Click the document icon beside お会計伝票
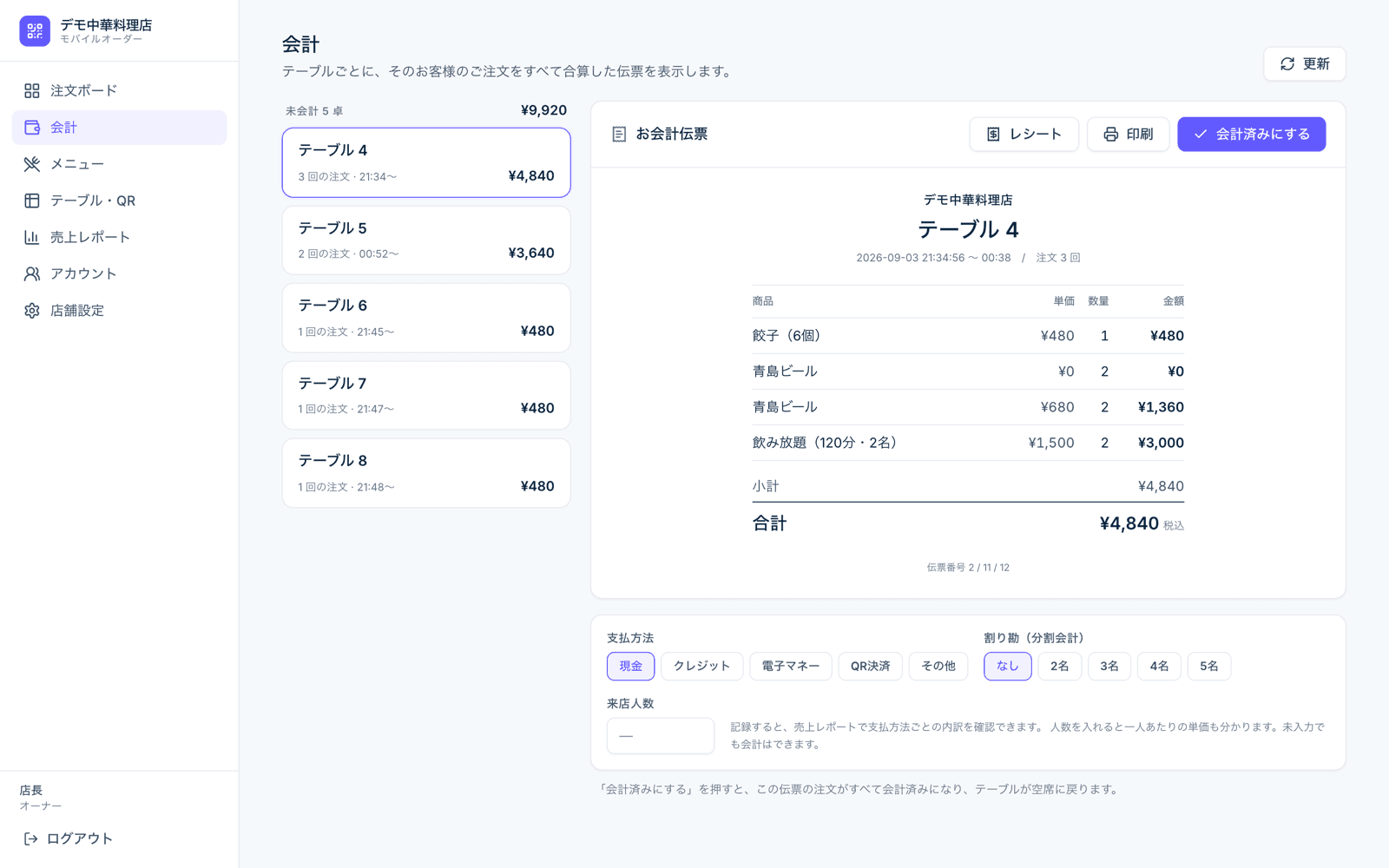This screenshot has height=868, width=1389. pyautogui.click(x=619, y=135)
